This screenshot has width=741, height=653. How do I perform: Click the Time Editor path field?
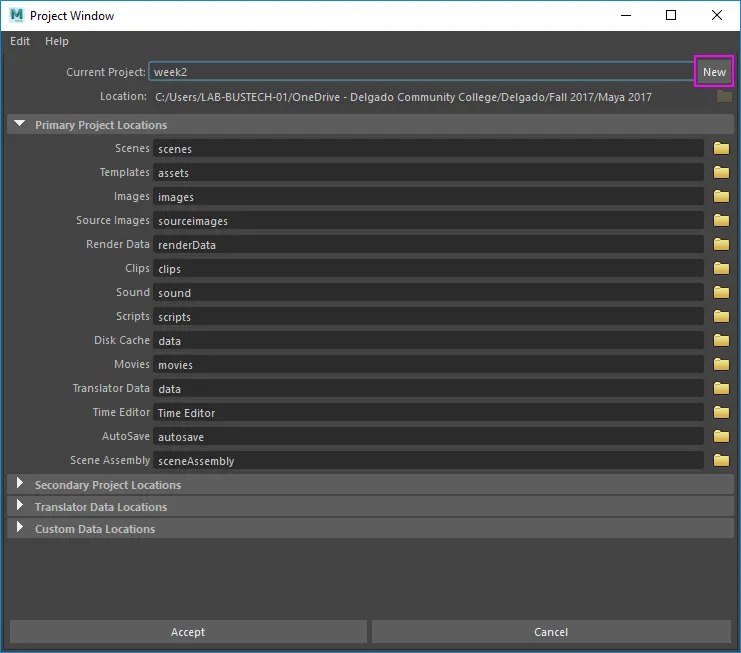tap(428, 413)
